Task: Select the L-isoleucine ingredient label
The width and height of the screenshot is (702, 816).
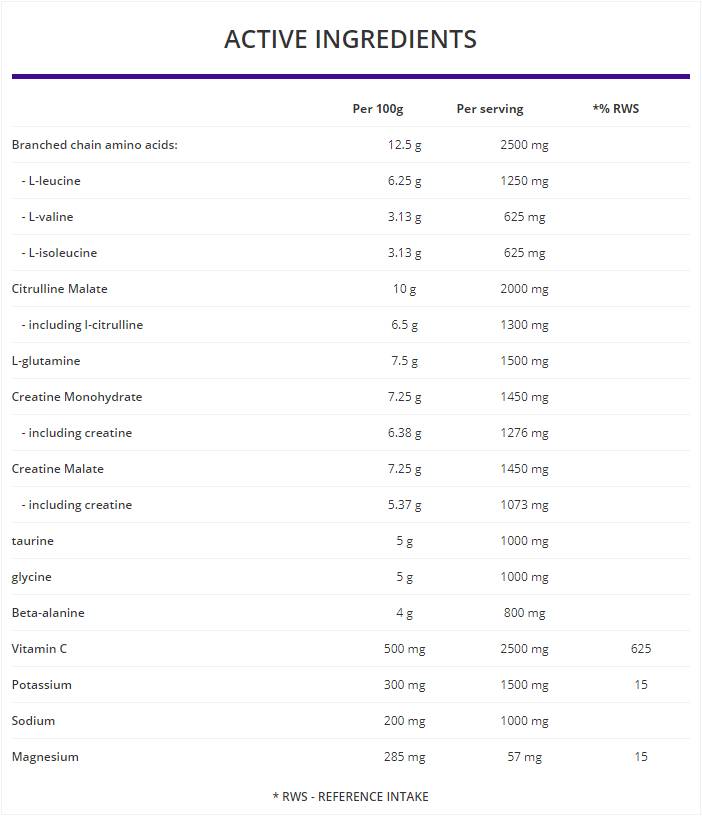Action: [x=62, y=253]
